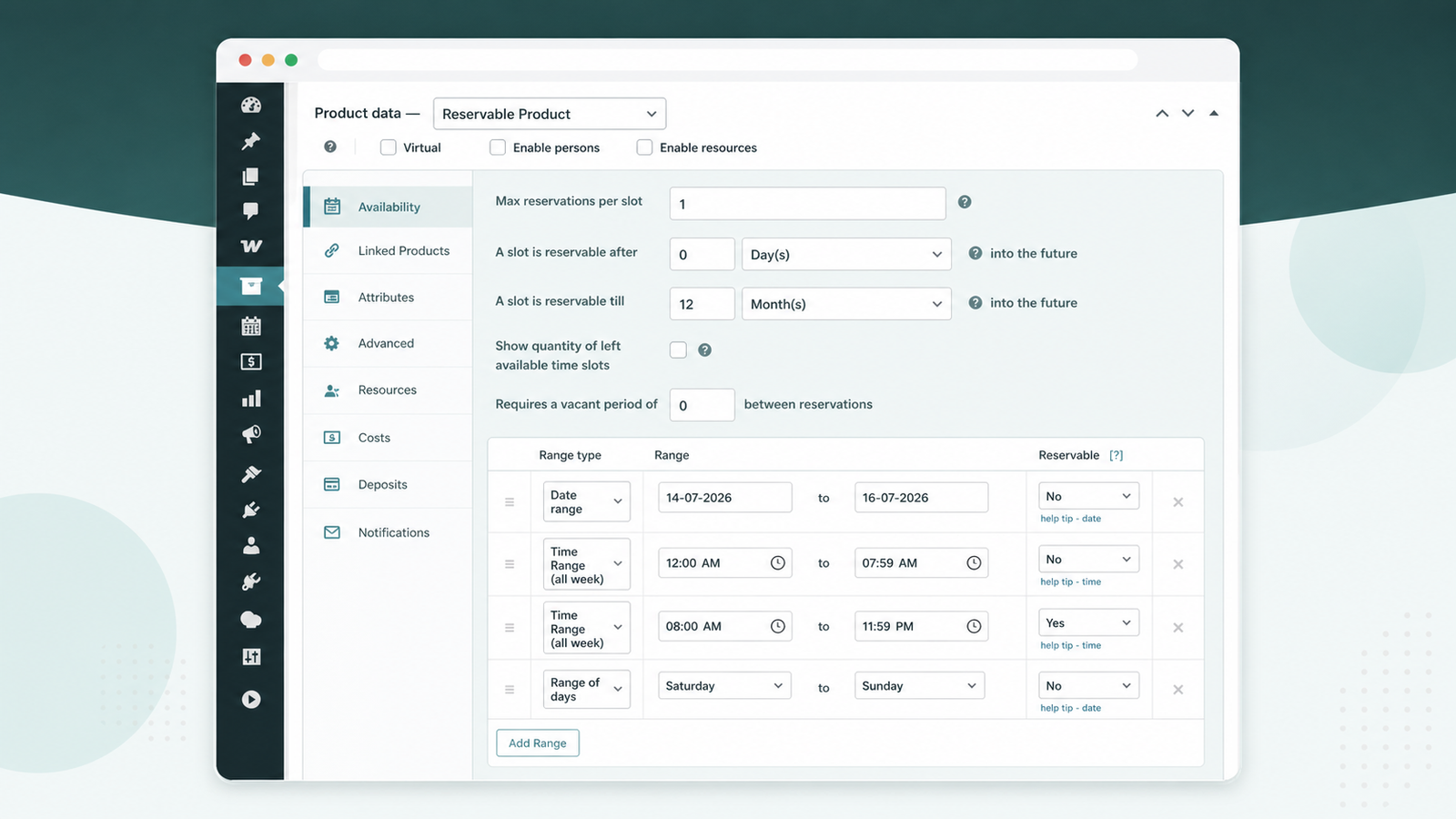The width and height of the screenshot is (1456, 819).
Task: Click the clock icon in 08:00 AM field
Action: pyautogui.click(x=778, y=626)
